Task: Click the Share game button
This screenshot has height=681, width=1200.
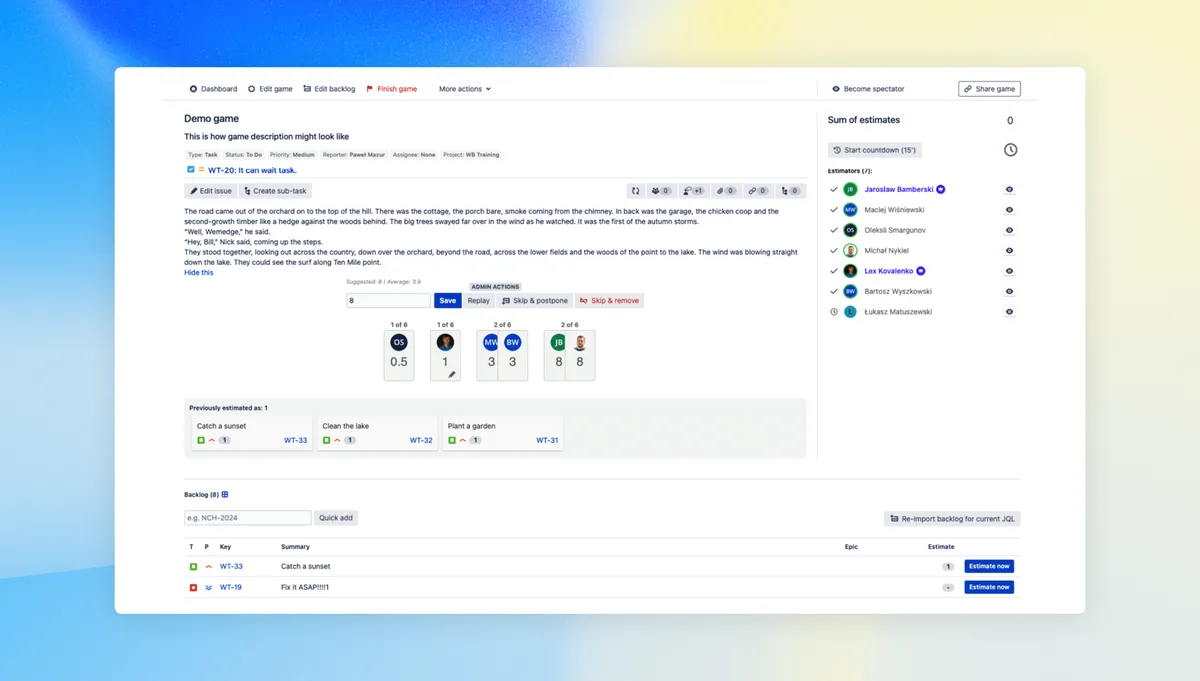Action: [x=989, y=89]
